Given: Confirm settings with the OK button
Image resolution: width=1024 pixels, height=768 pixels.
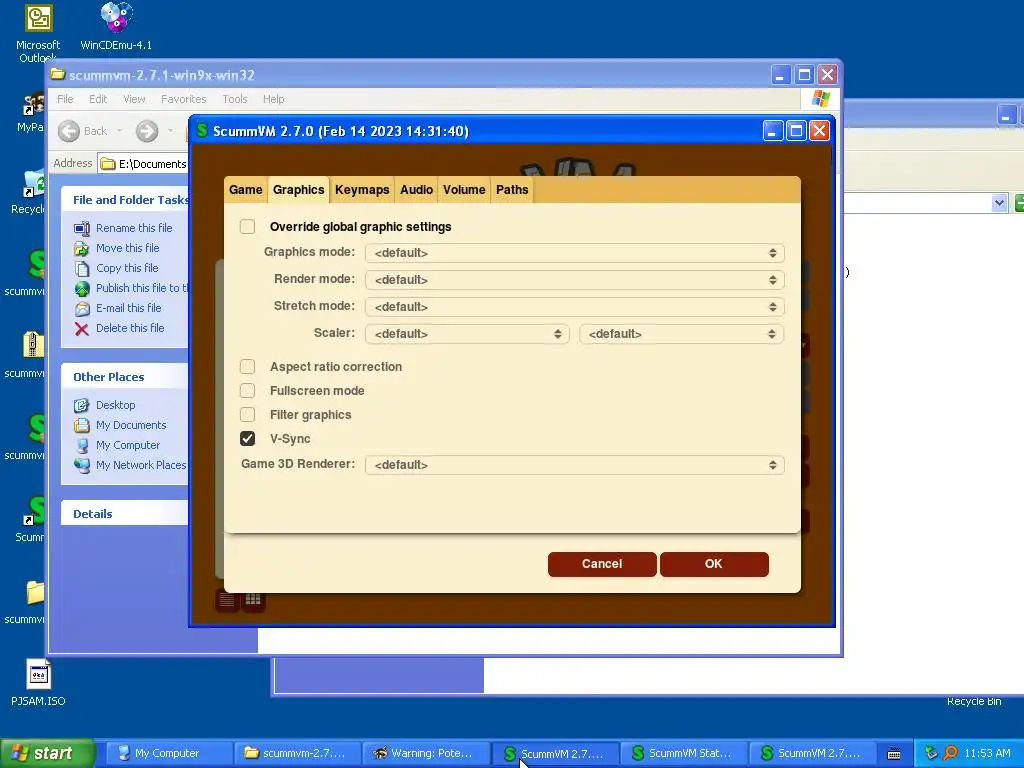Looking at the screenshot, I should point(714,564).
